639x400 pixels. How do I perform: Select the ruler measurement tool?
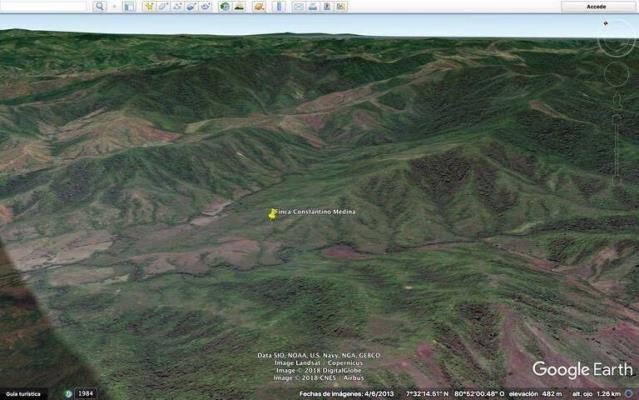point(279,6)
